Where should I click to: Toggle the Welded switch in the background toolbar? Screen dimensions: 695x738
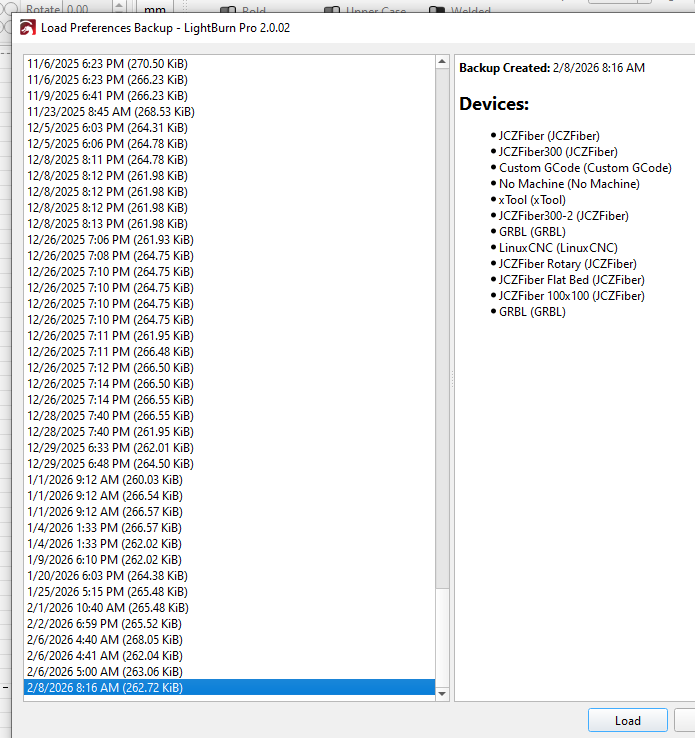click(x=437, y=9)
